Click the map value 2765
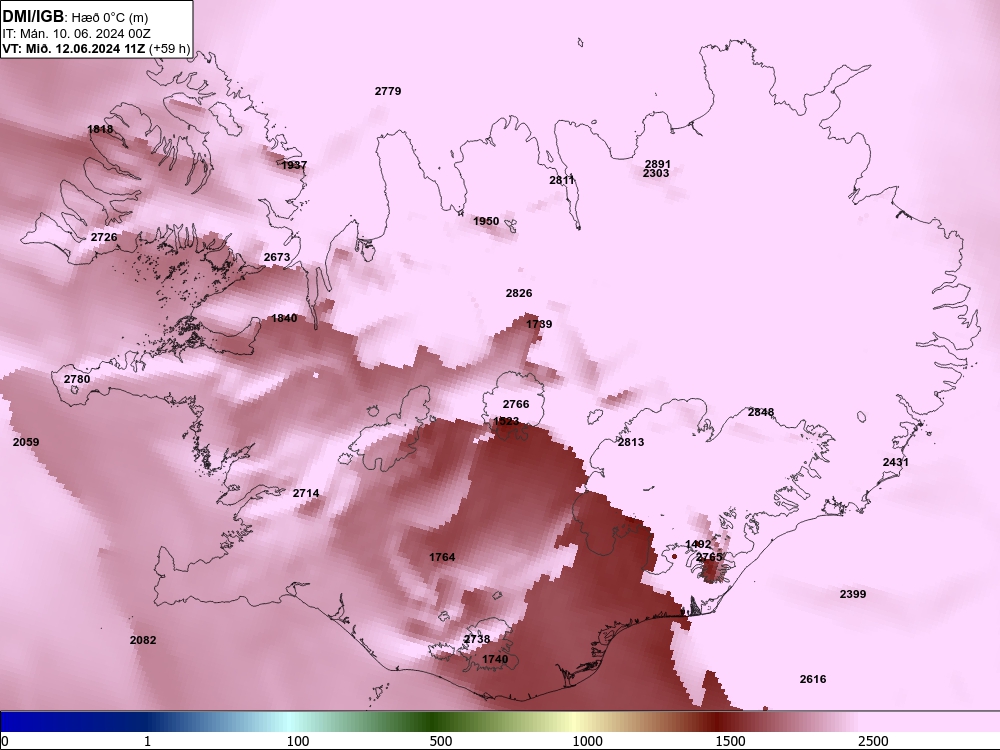 click(709, 557)
